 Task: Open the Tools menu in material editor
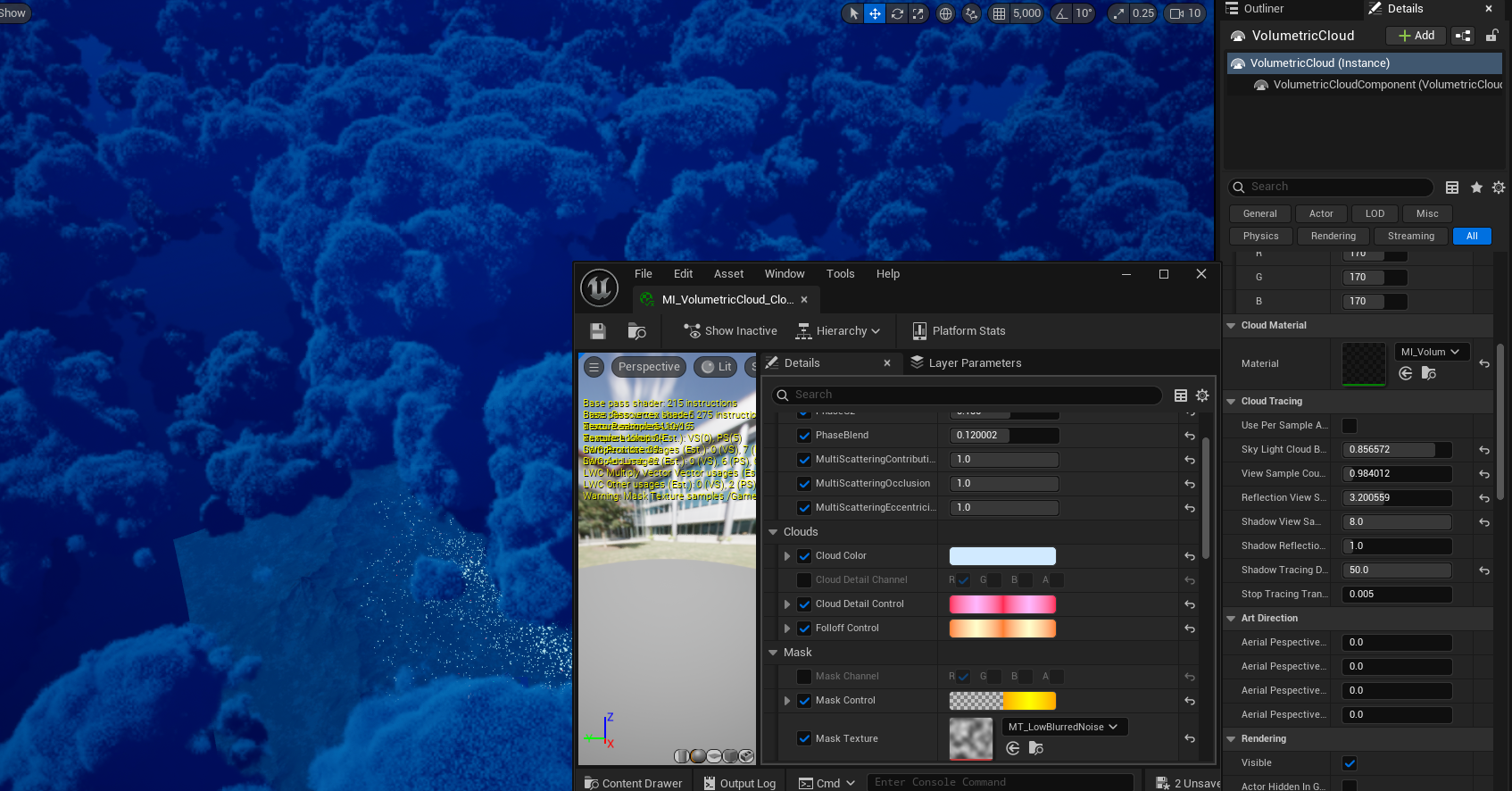click(840, 274)
